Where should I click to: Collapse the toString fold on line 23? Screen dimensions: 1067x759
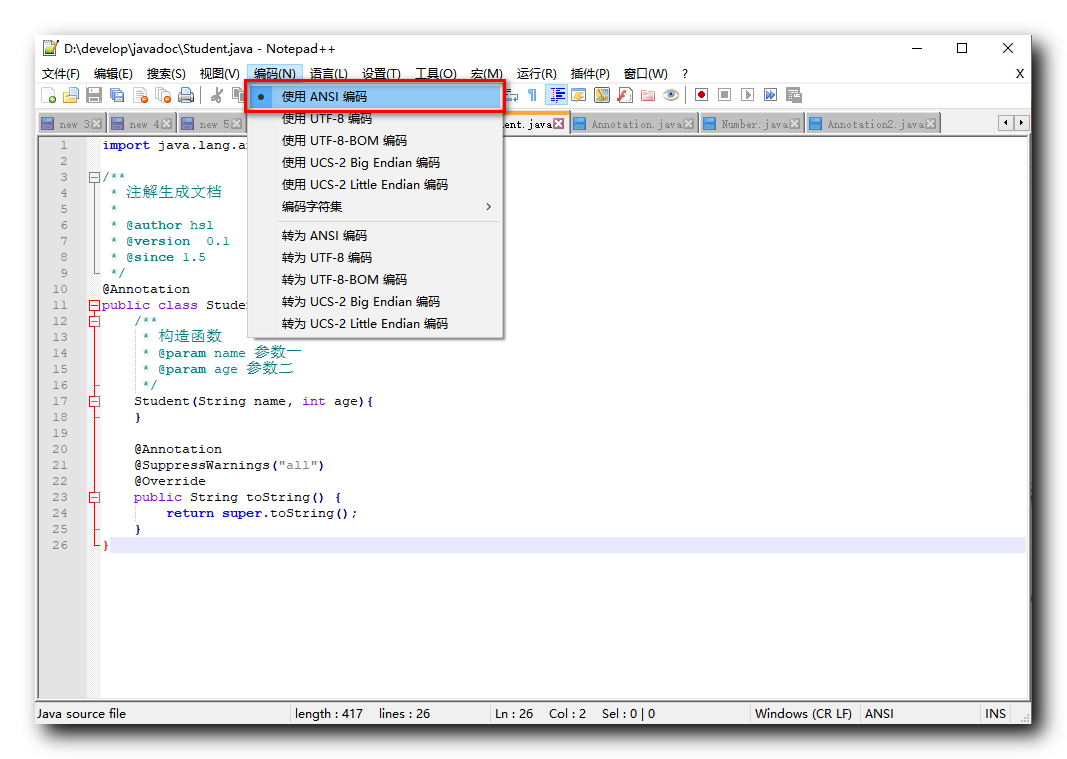pos(95,498)
